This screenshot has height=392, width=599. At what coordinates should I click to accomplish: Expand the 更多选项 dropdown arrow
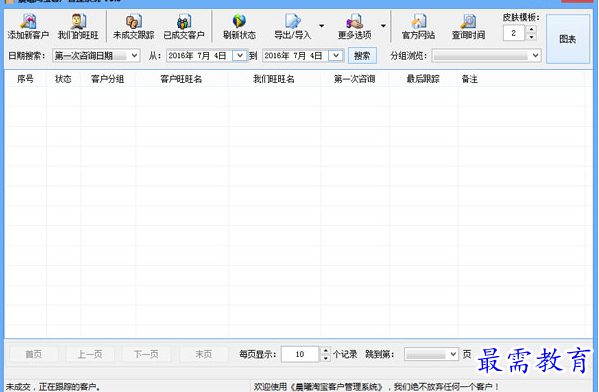383,26
